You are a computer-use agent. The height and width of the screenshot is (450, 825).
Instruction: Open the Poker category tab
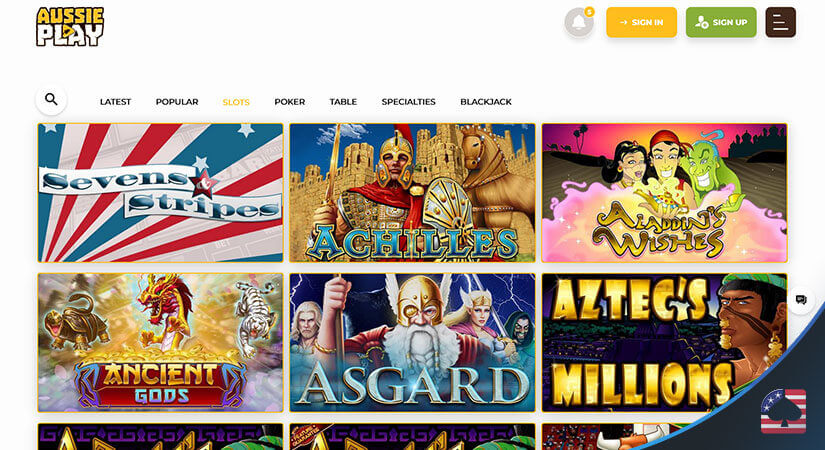tap(289, 102)
